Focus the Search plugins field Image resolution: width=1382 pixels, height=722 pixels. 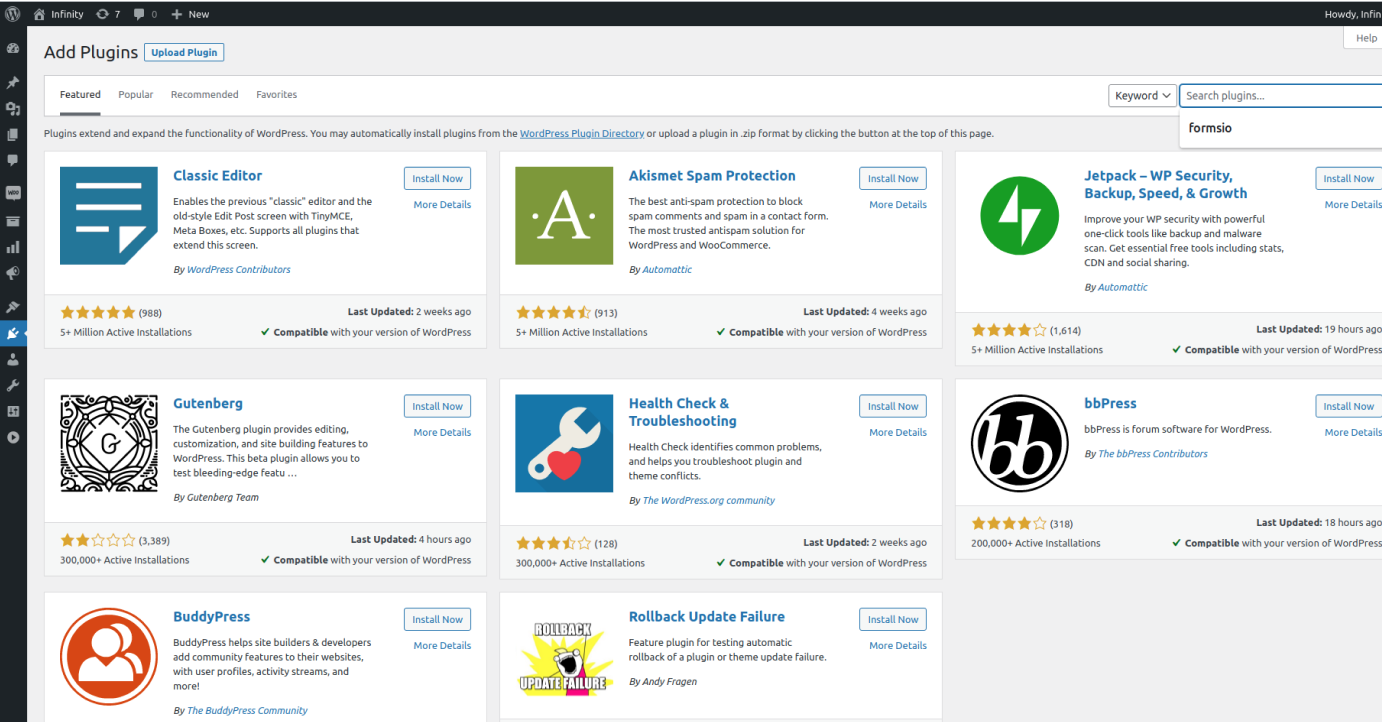coord(1281,96)
